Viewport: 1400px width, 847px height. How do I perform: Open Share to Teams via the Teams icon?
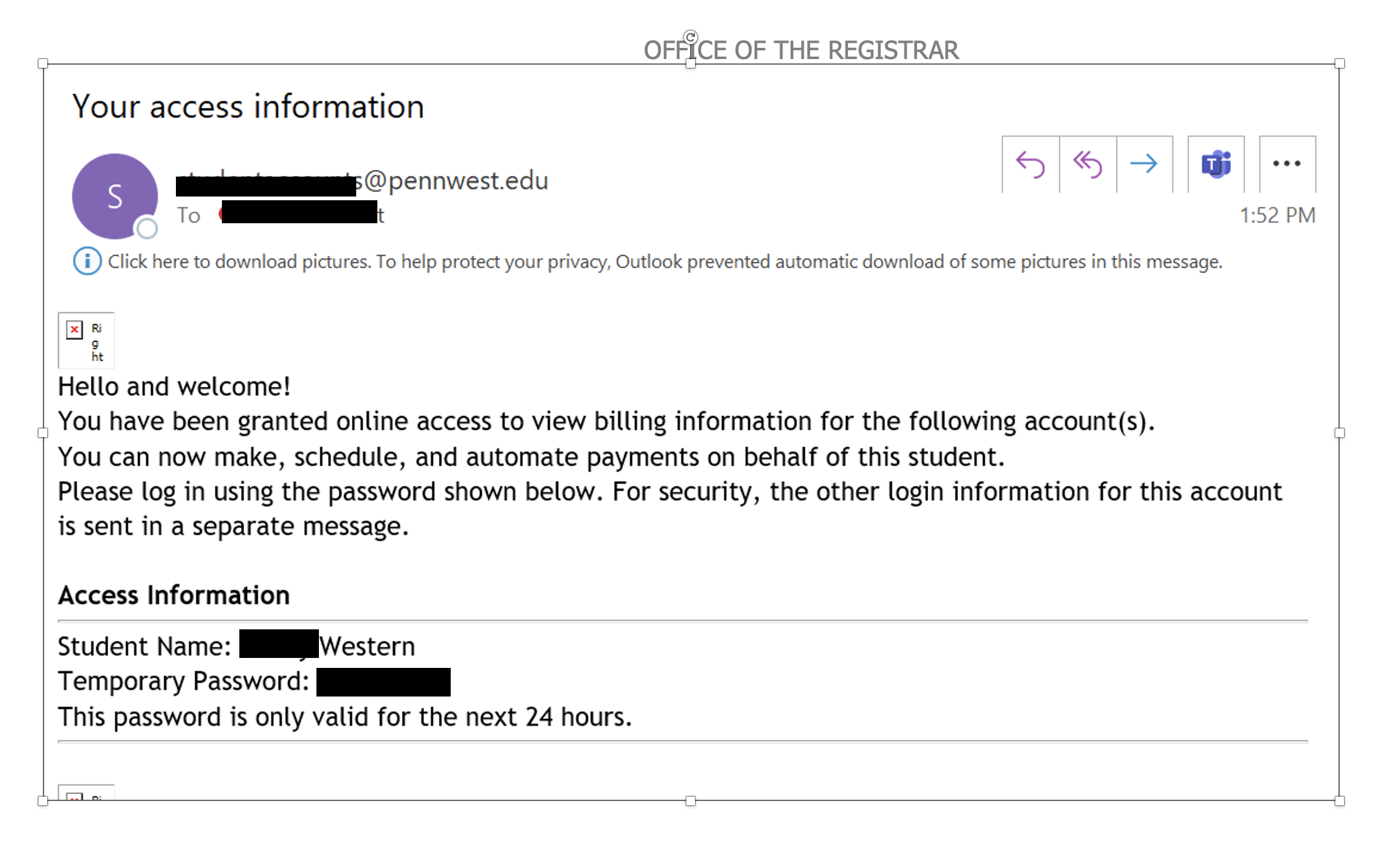pyautogui.click(x=1216, y=164)
